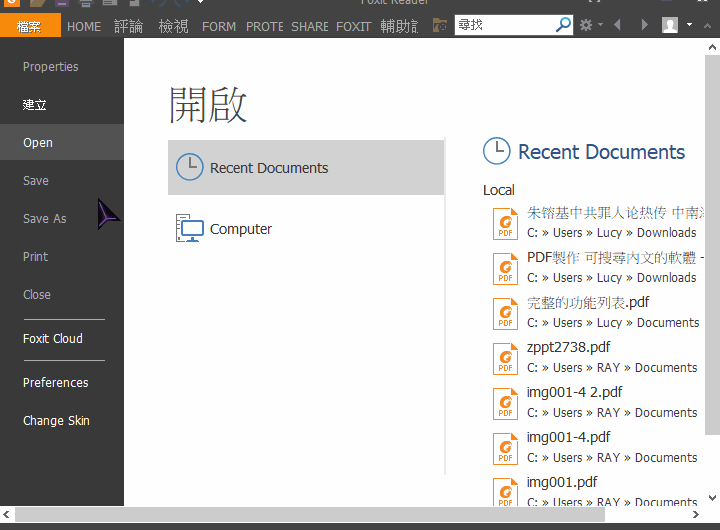Image resolution: width=720 pixels, height=530 pixels.
Task: Go to previous search result arrow
Action: point(617,24)
